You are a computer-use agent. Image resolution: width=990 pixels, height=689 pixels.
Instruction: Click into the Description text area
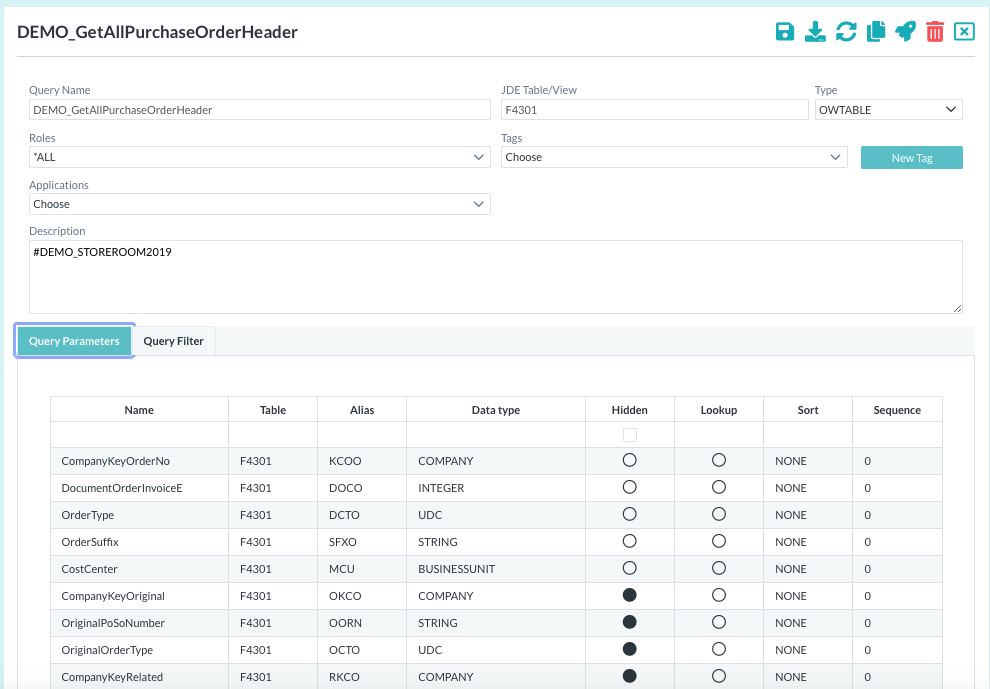tap(495, 276)
